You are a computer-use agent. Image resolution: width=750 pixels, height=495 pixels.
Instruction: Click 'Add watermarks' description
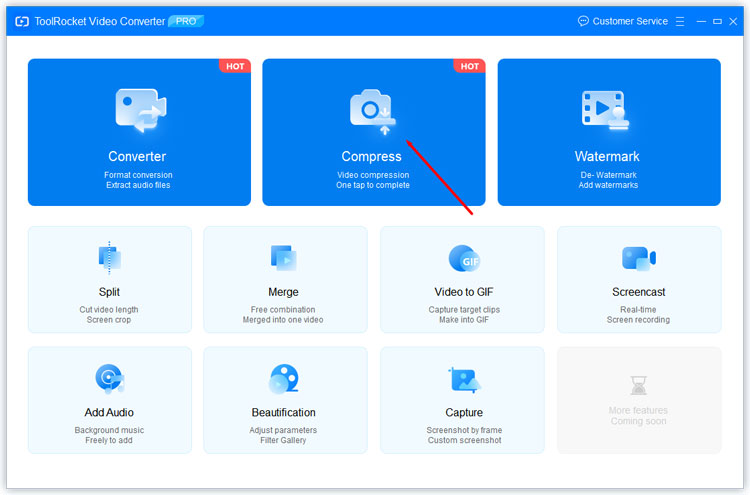click(608, 185)
